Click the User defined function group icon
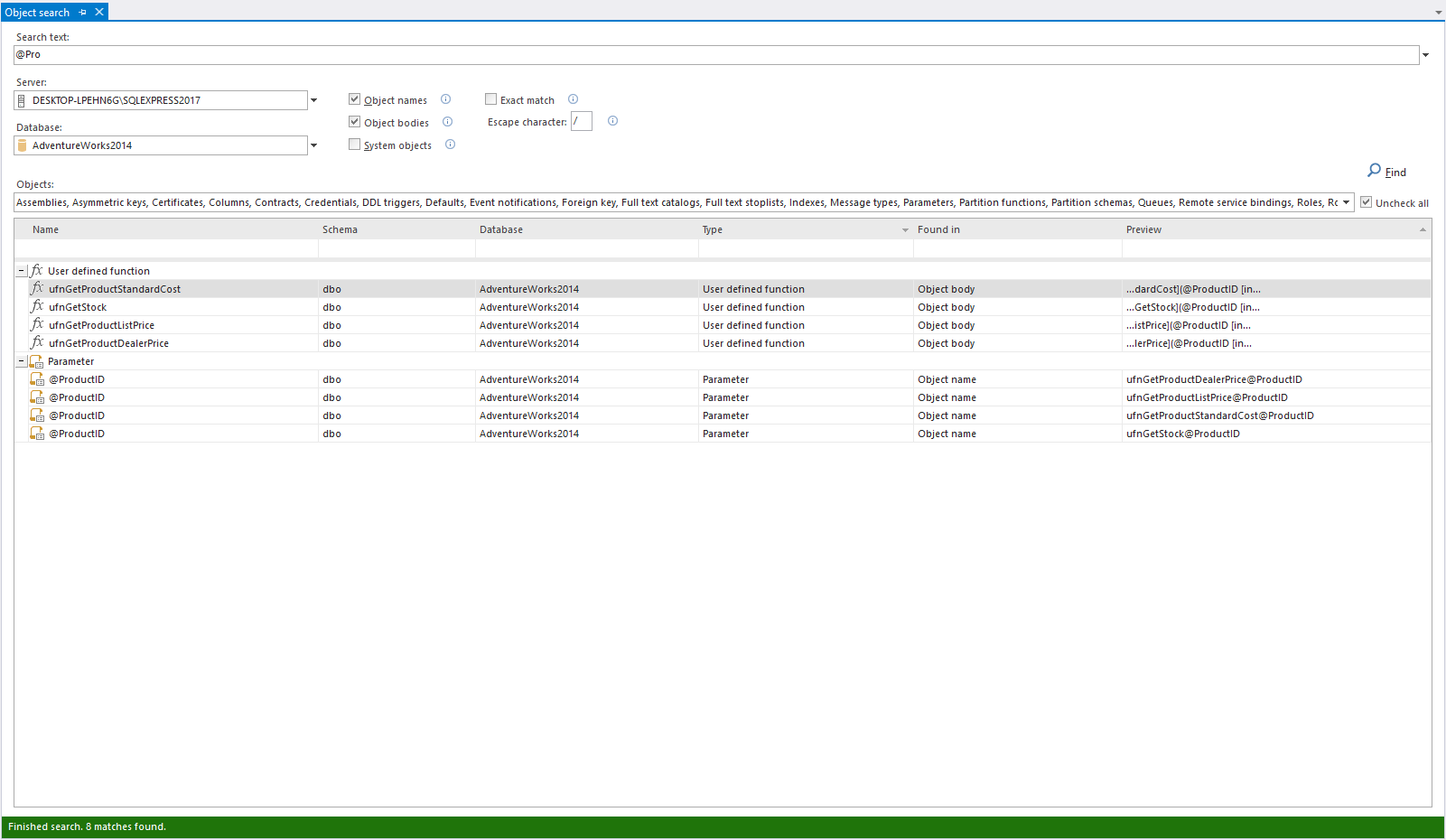 [36, 270]
